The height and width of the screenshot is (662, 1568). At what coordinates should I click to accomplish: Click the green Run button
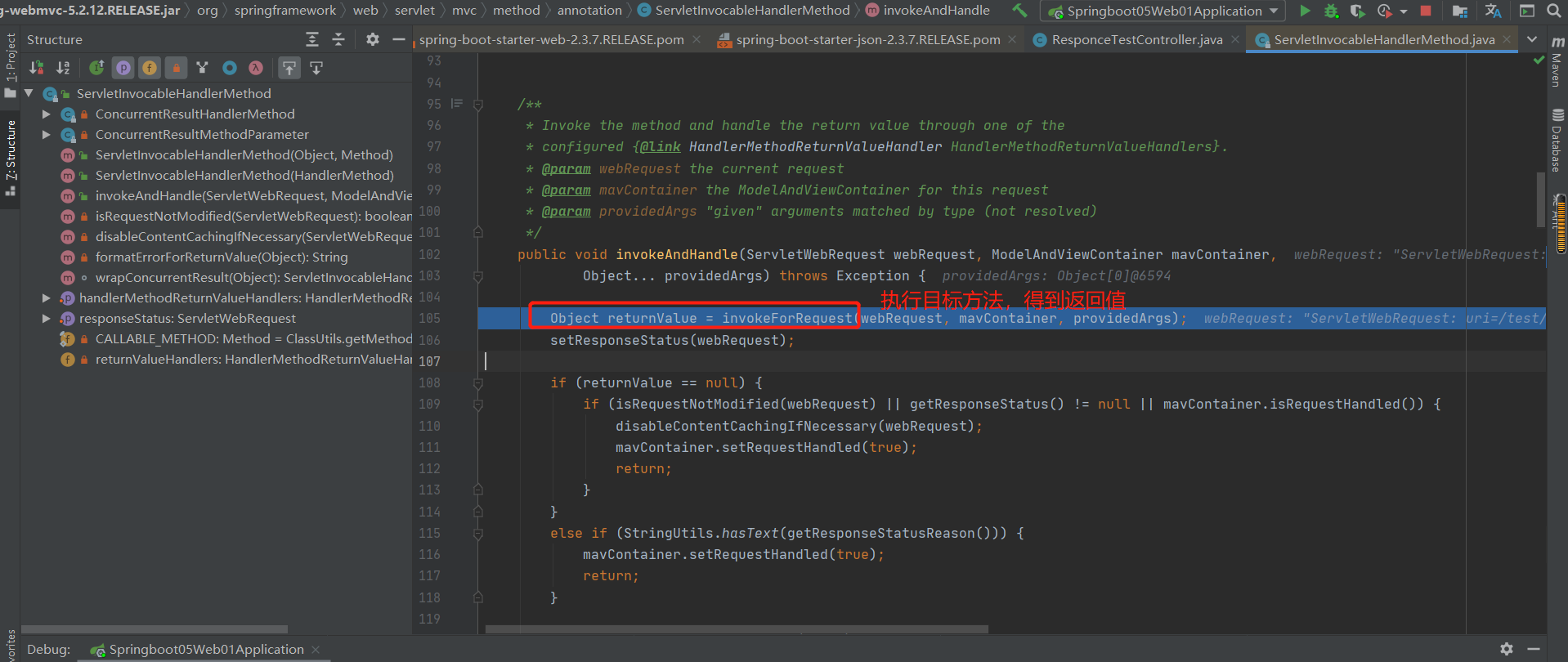1305,11
